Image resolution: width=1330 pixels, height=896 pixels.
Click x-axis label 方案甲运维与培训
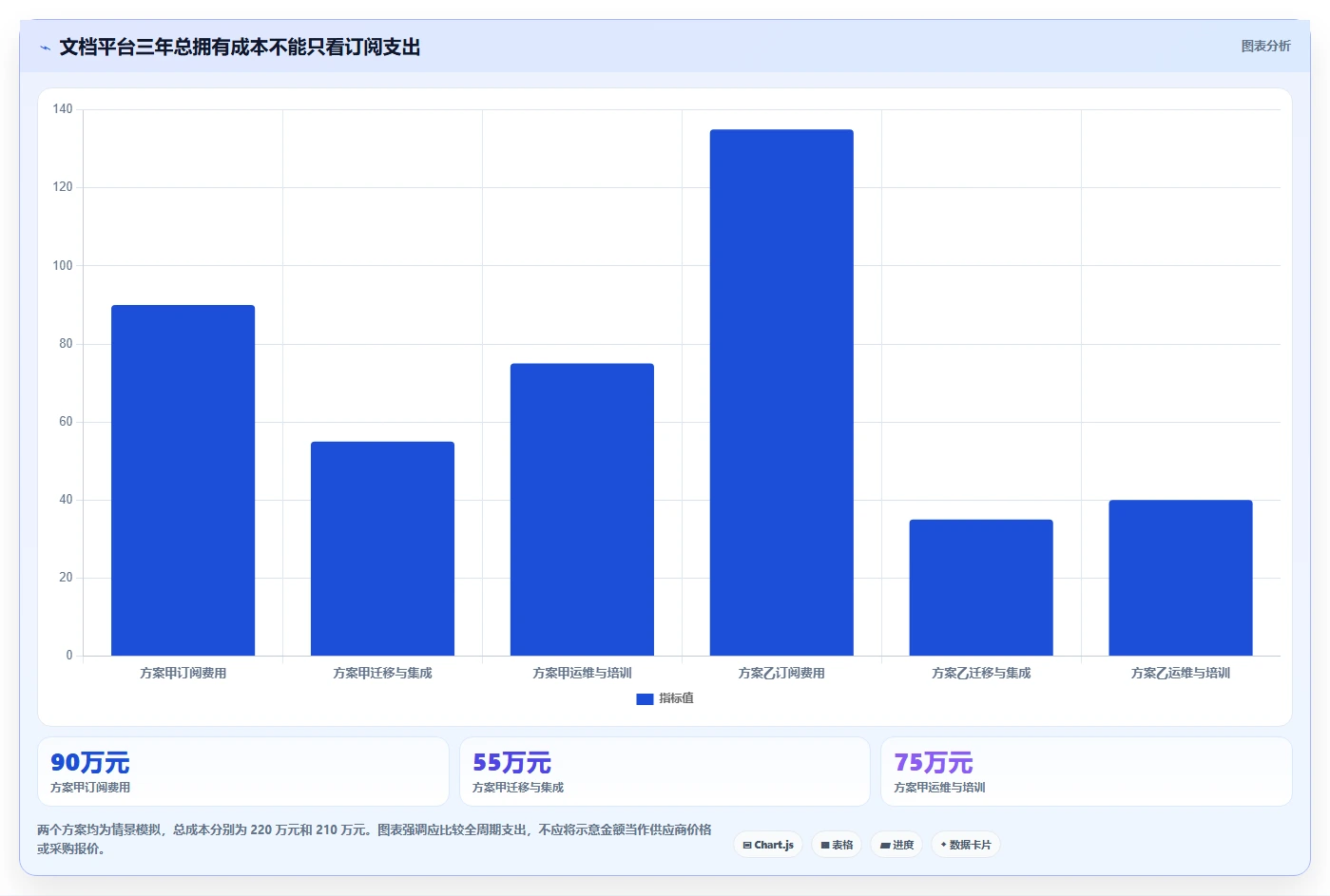click(582, 673)
